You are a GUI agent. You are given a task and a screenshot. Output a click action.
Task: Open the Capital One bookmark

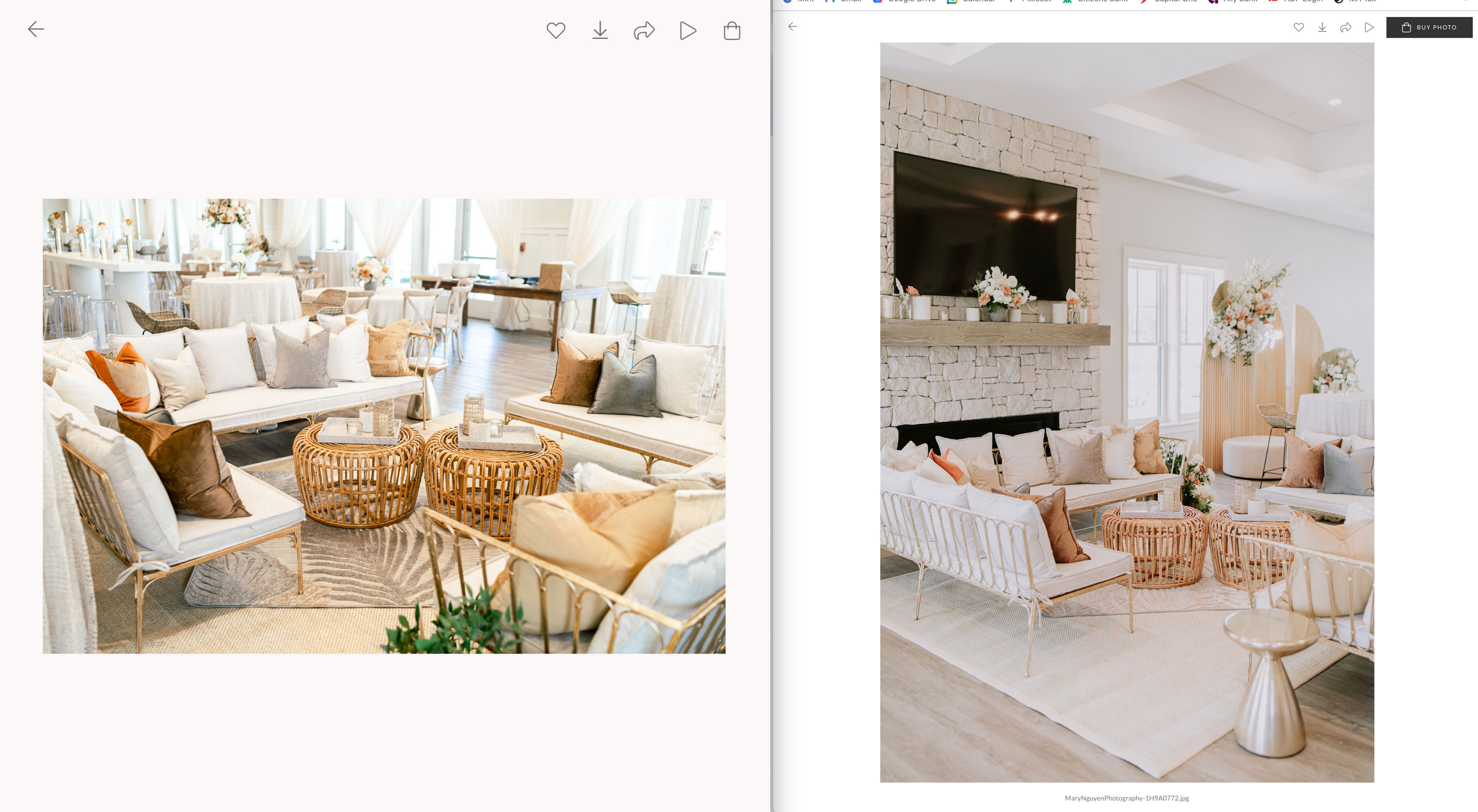(1175, 1)
